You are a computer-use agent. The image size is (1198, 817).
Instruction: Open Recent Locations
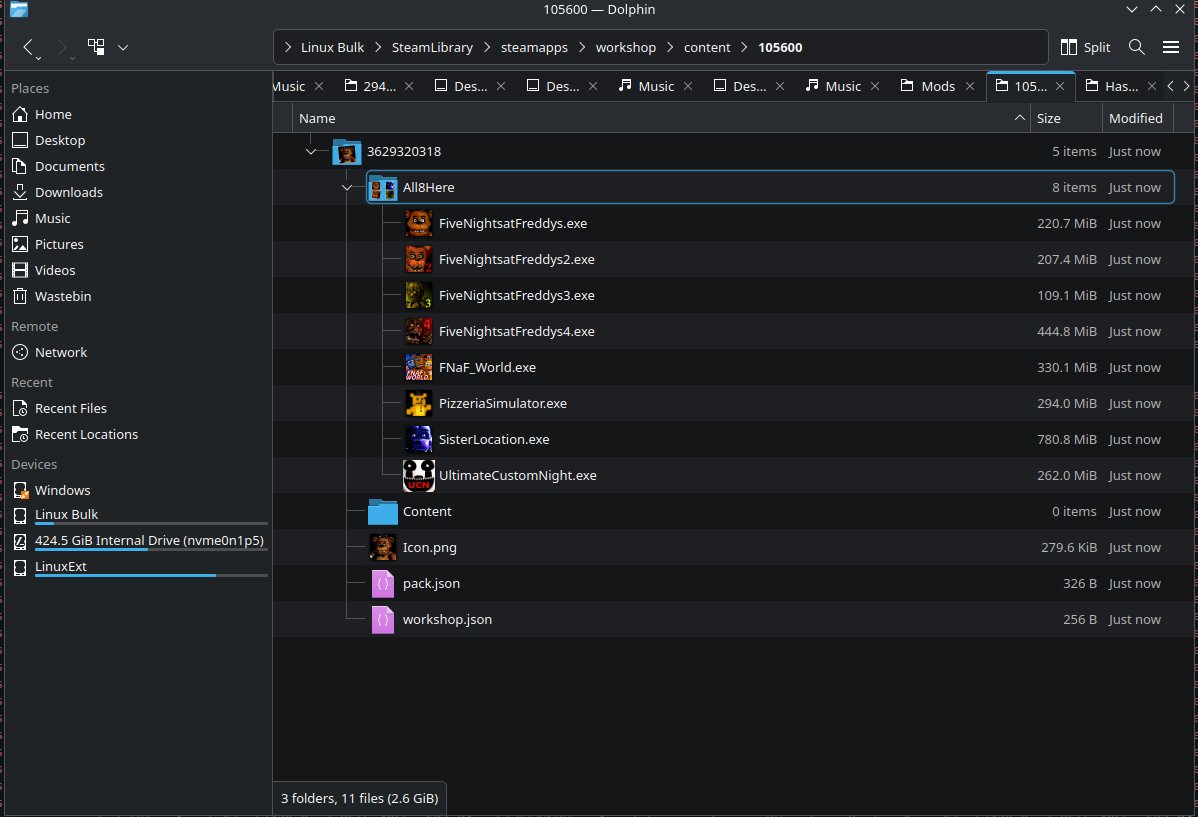tap(86, 434)
